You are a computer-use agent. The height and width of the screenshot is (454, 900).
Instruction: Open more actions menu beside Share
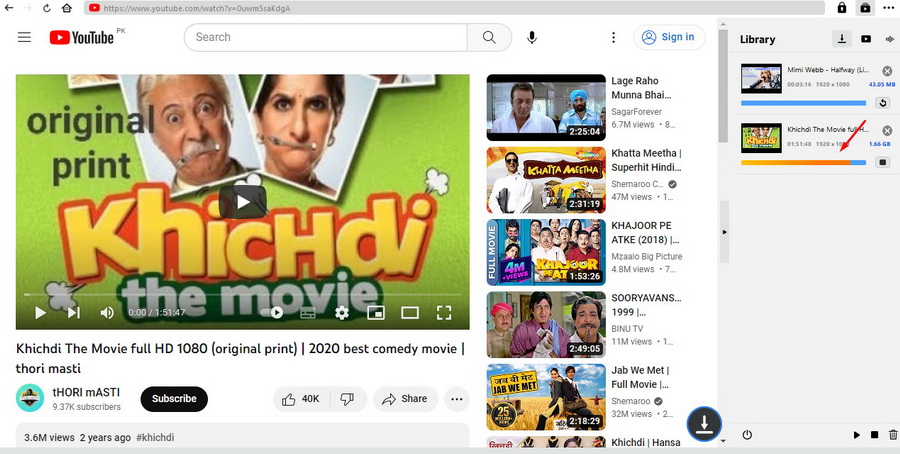[x=457, y=399]
